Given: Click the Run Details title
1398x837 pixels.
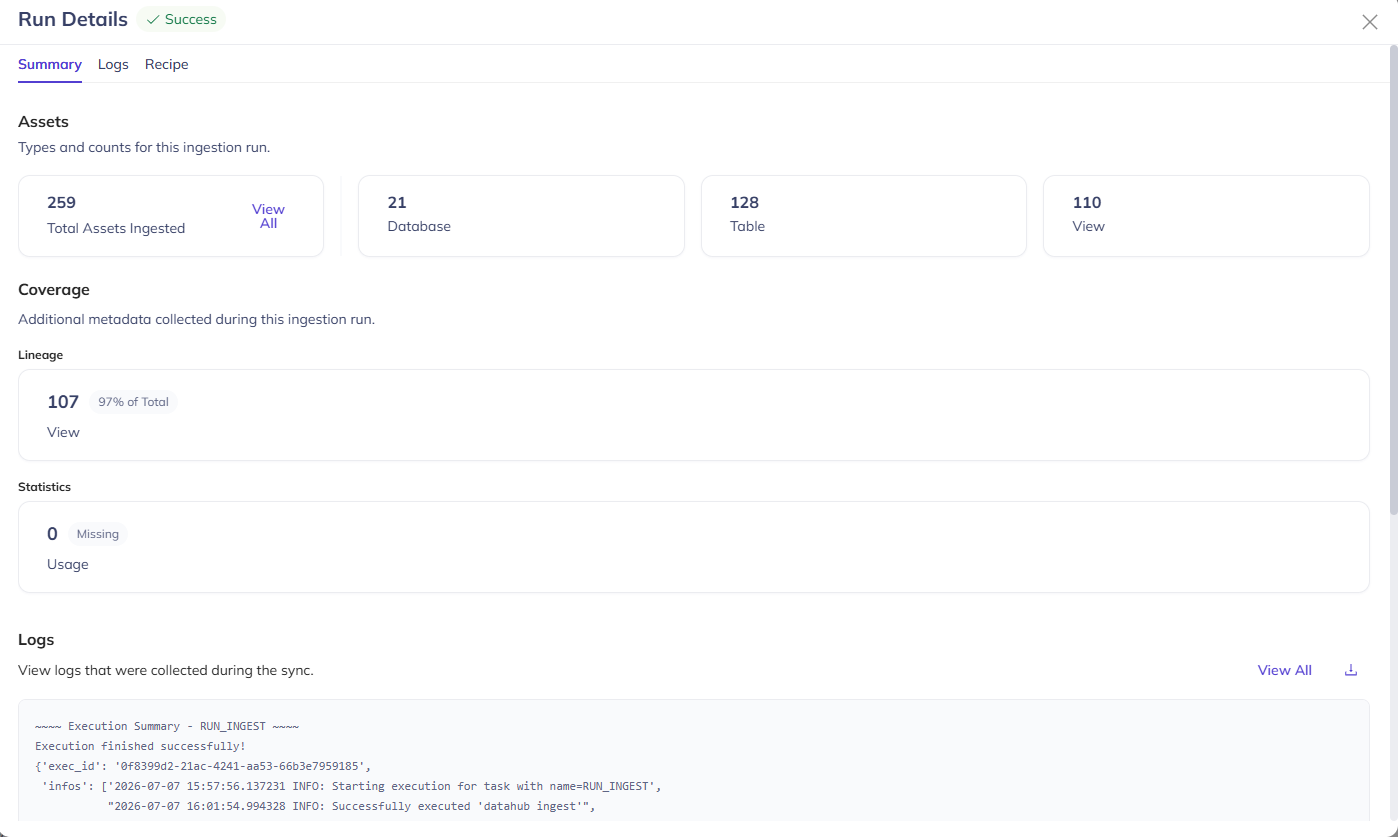Looking at the screenshot, I should [73, 19].
